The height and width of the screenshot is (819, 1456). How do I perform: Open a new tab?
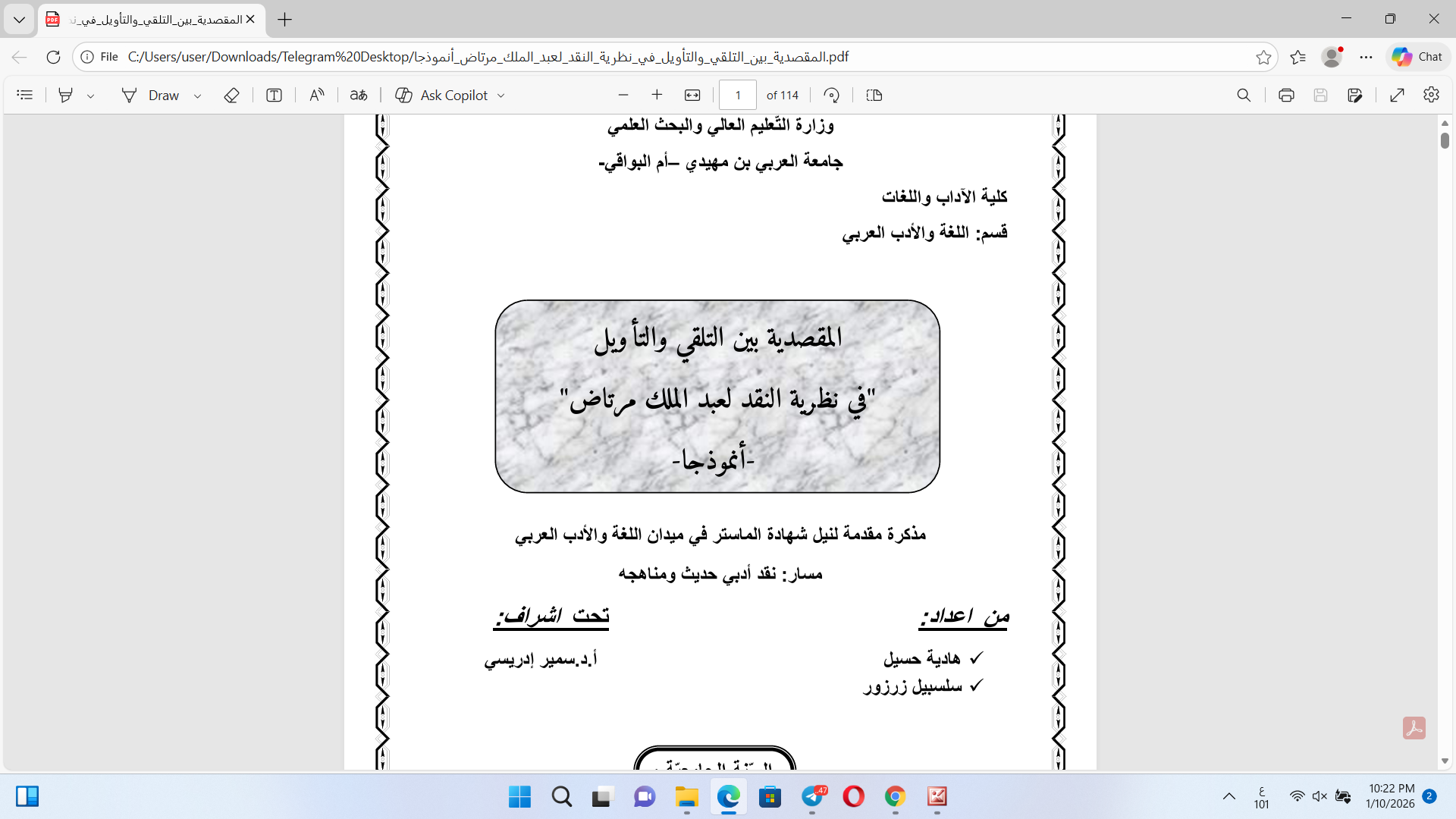coord(285,20)
